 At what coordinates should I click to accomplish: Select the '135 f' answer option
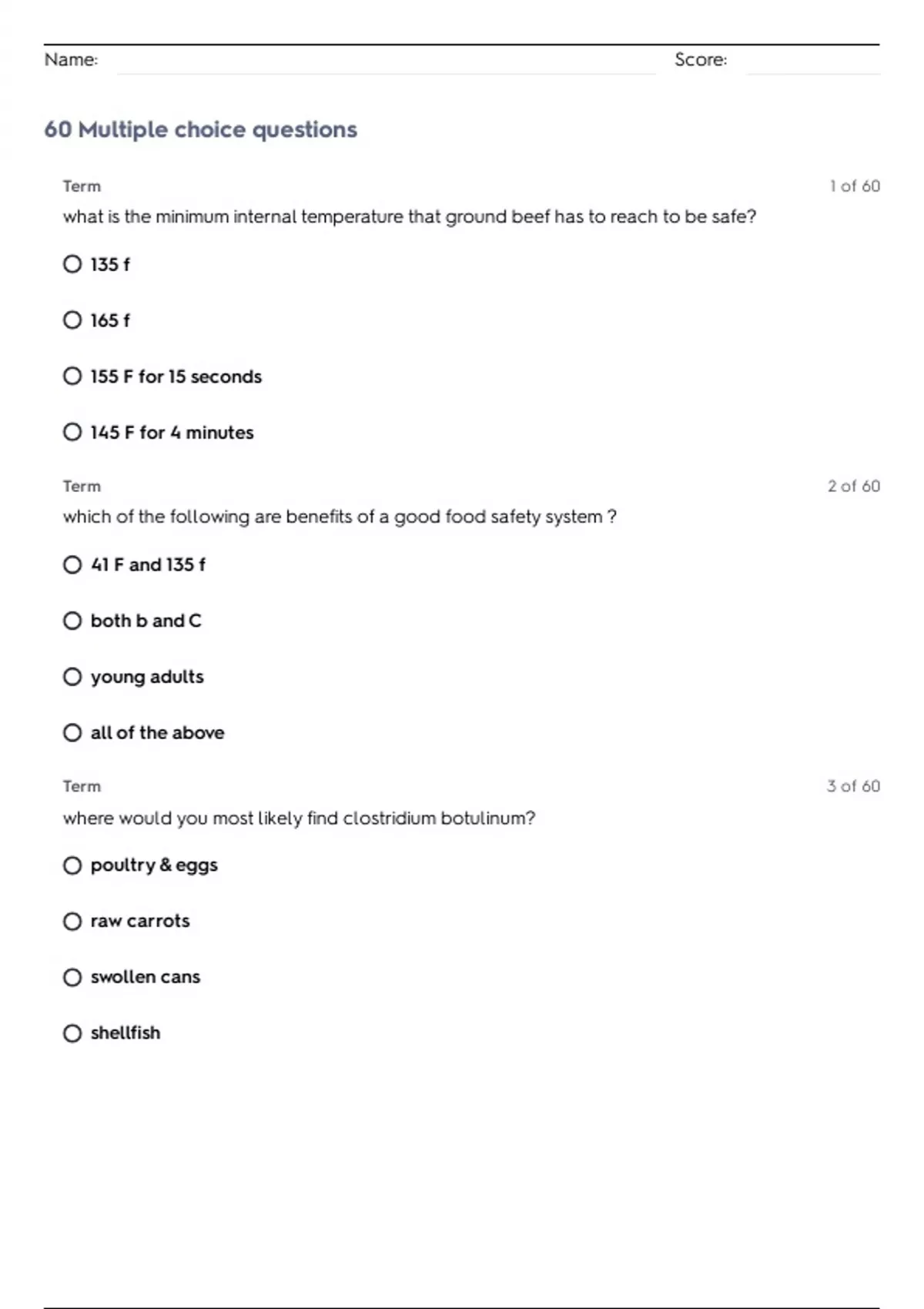click(x=72, y=264)
